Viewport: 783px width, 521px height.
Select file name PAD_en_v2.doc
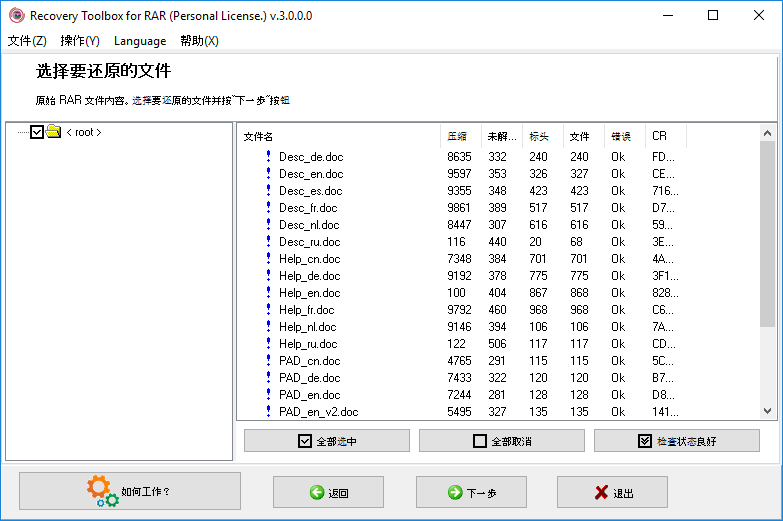[319, 412]
